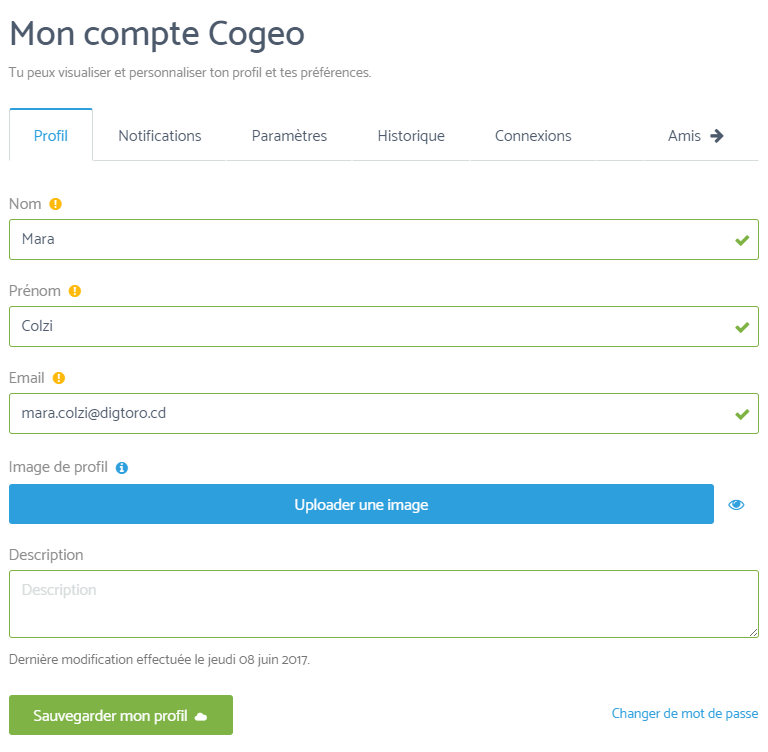
Task: Switch to the Notifications tab
Action: [x=160, y=136]
